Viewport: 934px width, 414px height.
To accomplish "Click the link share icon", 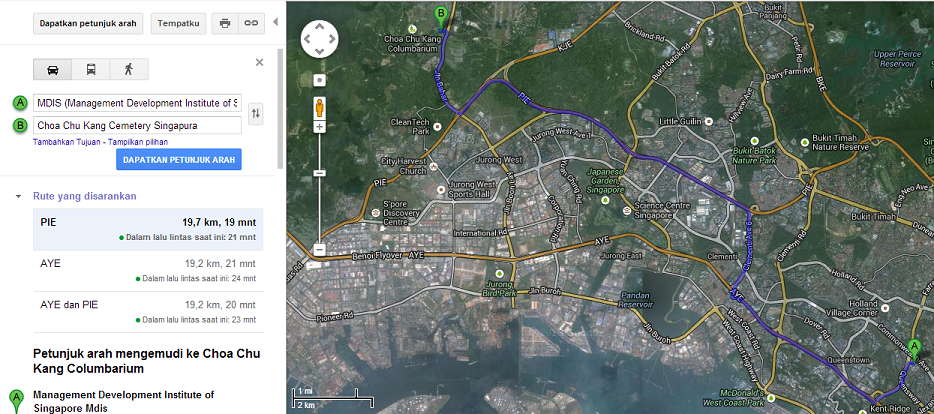I will click(x=251, y=24).
